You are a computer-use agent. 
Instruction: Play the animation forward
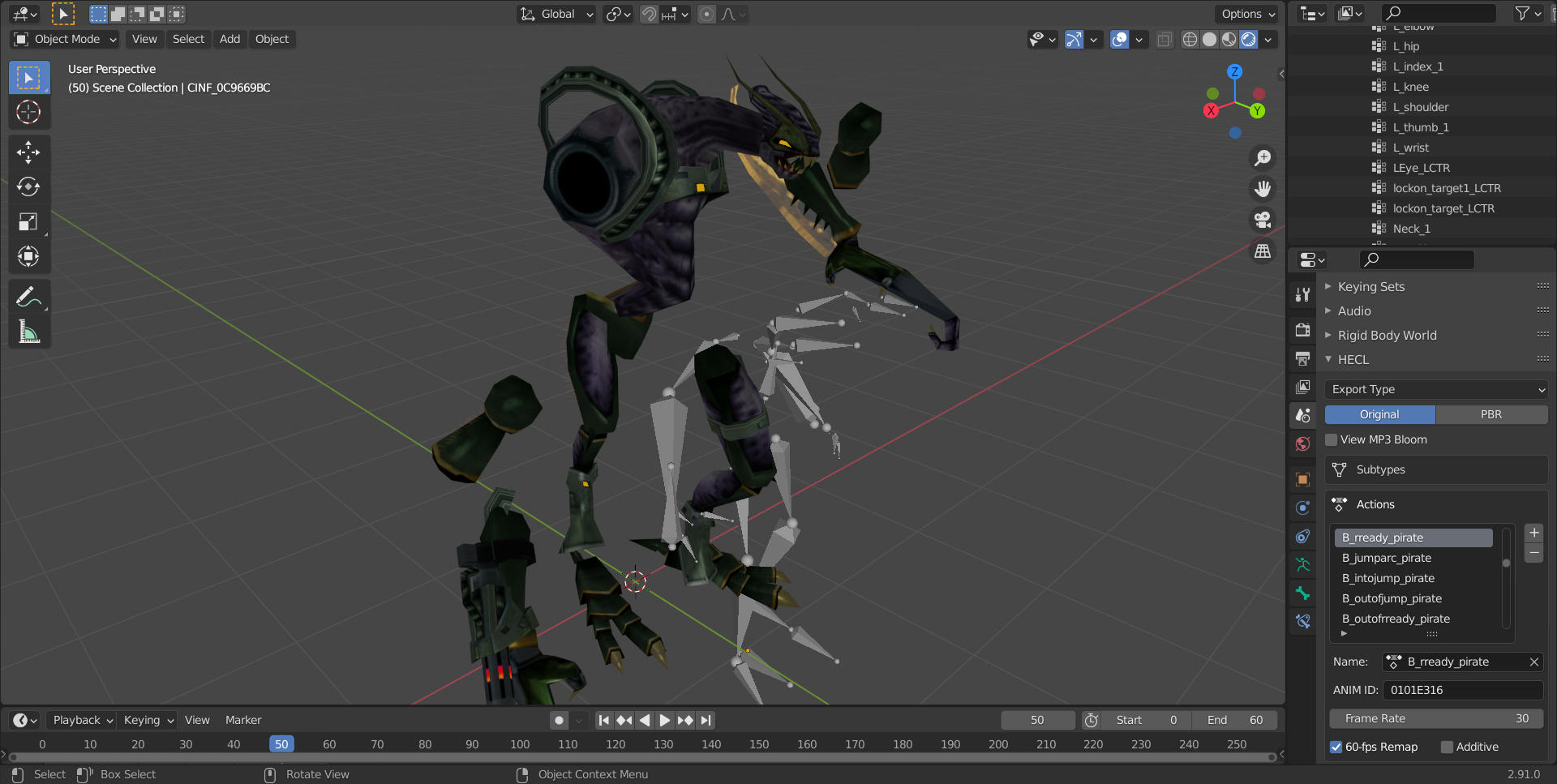(x=664, y=720)
